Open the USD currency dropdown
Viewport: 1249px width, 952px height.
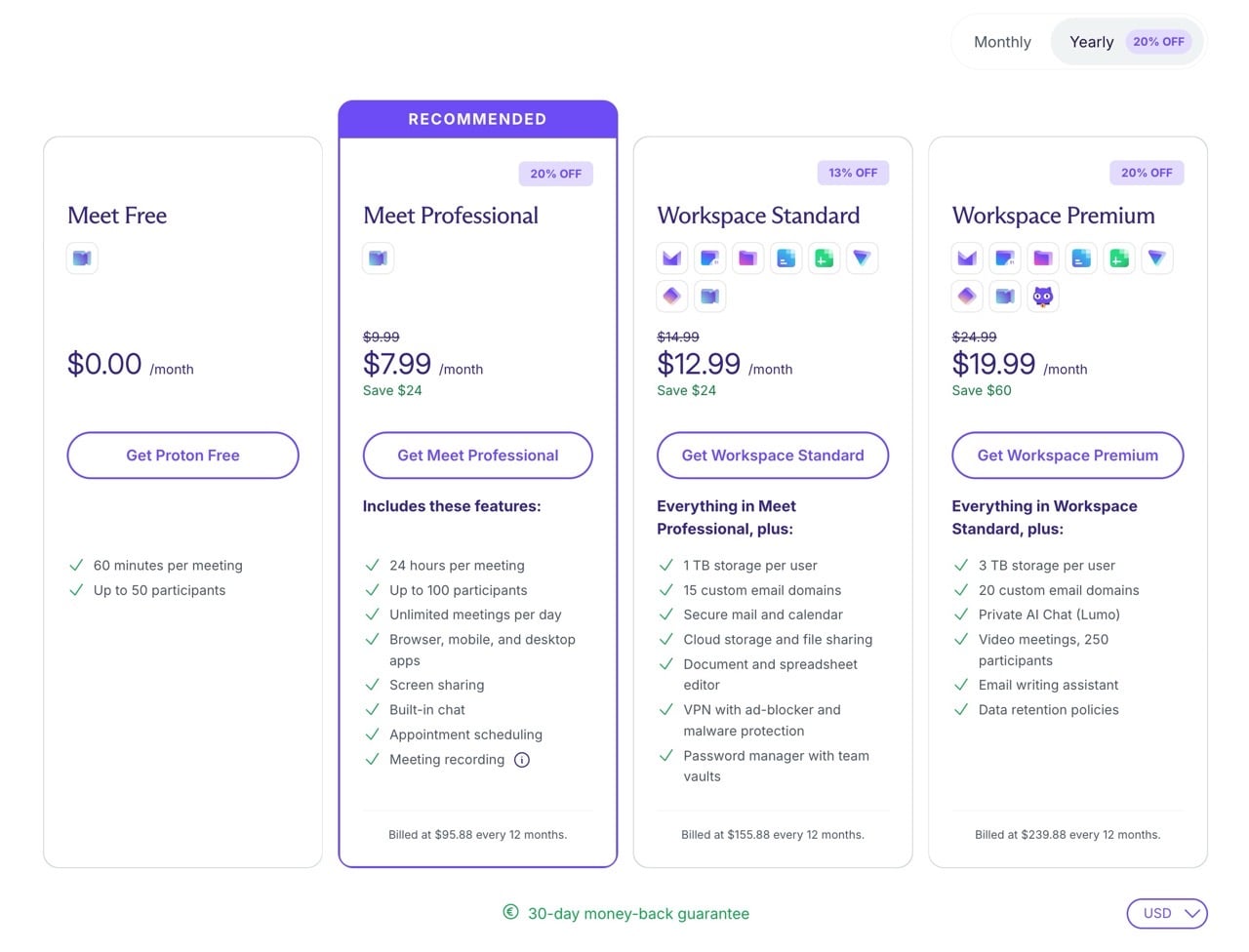coord(1167,914)
